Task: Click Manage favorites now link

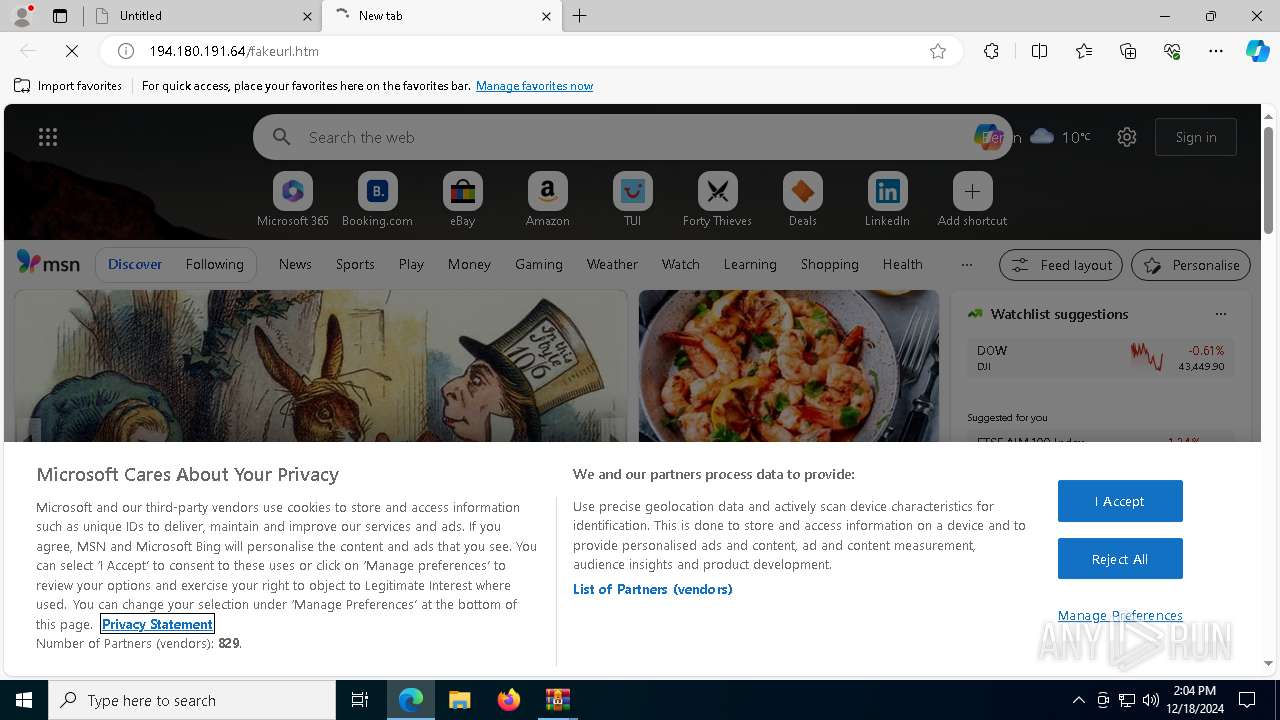Action: 534,86
